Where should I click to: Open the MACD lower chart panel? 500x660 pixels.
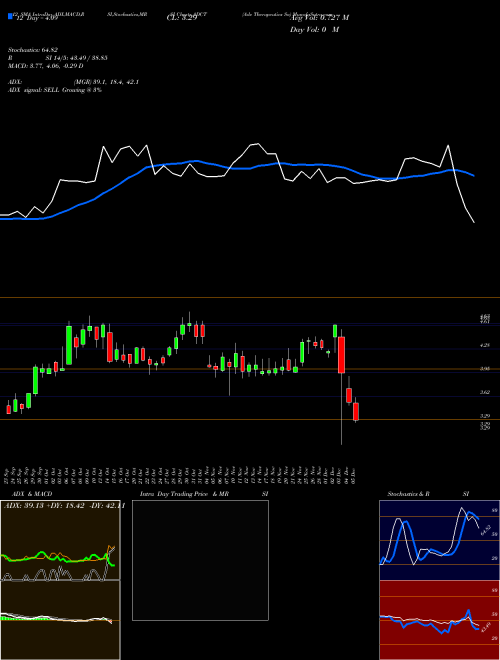coord(60,620)
